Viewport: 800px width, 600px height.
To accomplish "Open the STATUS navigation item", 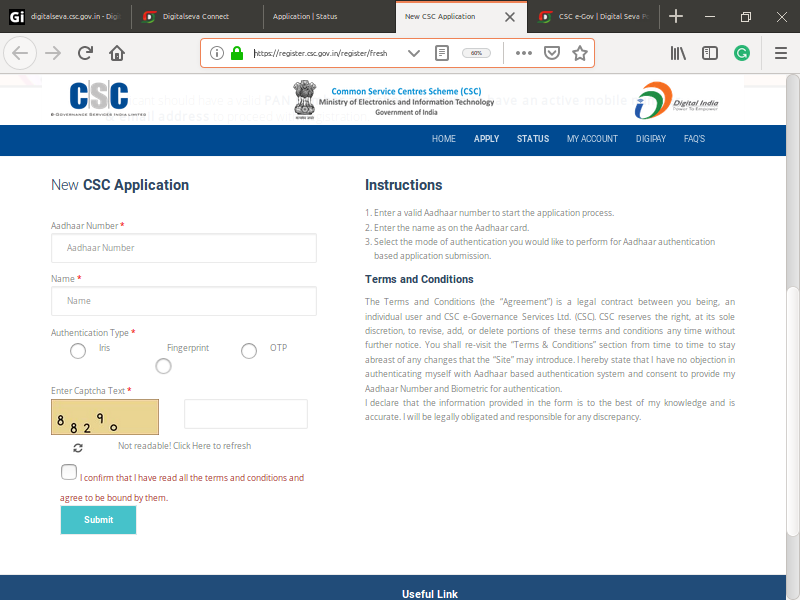I will (532, 139).
